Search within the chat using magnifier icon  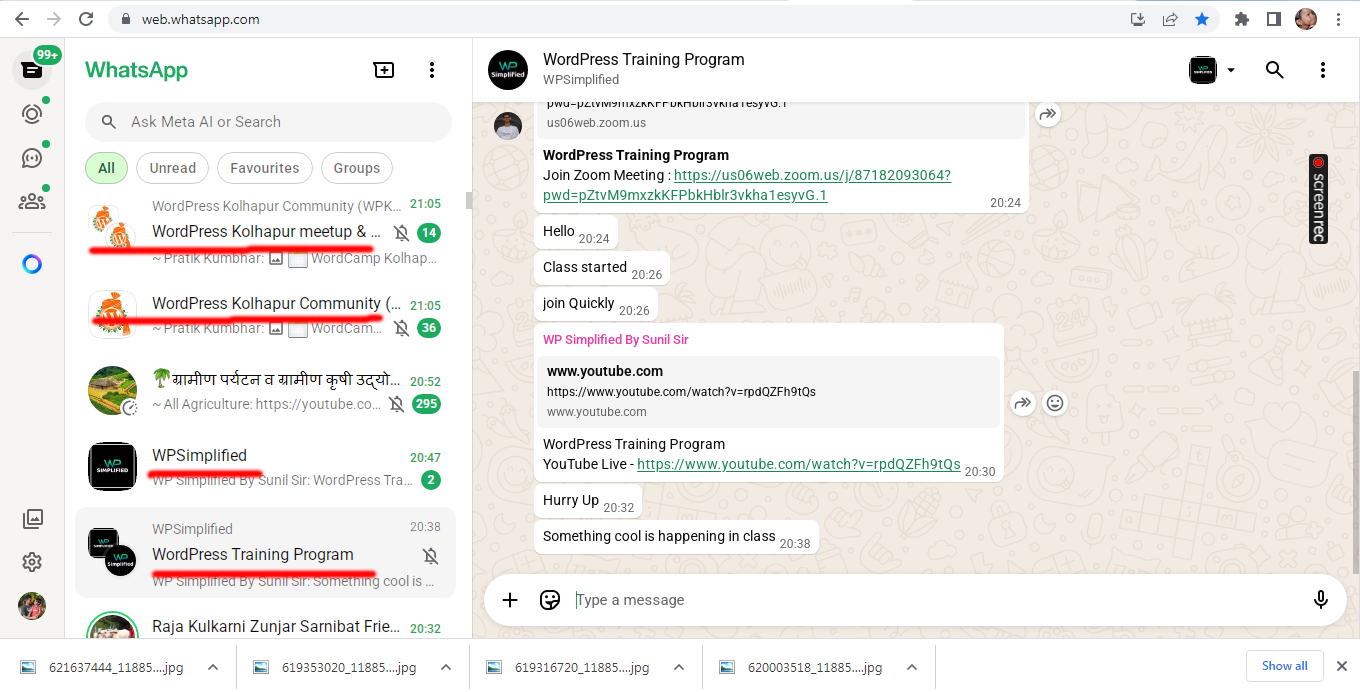tap(1274, 70)
